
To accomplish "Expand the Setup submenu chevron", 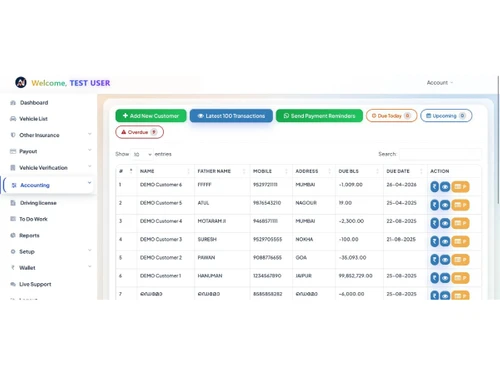I will (x=90, y=250).
